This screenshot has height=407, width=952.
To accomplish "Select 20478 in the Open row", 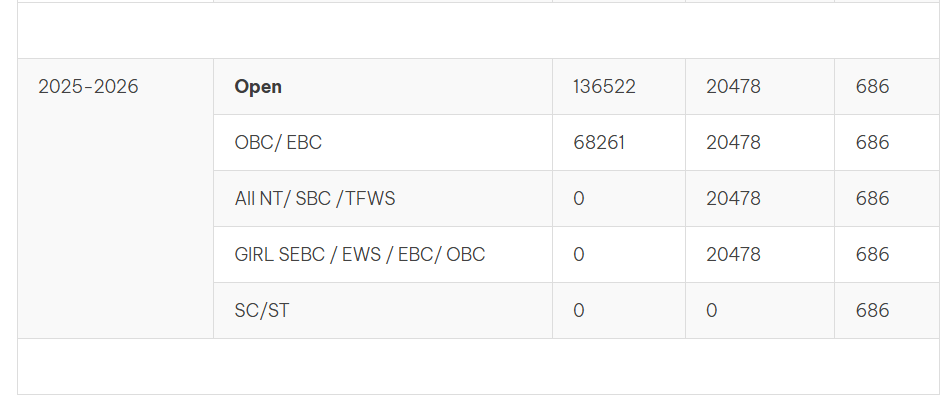I will [733, 87].
